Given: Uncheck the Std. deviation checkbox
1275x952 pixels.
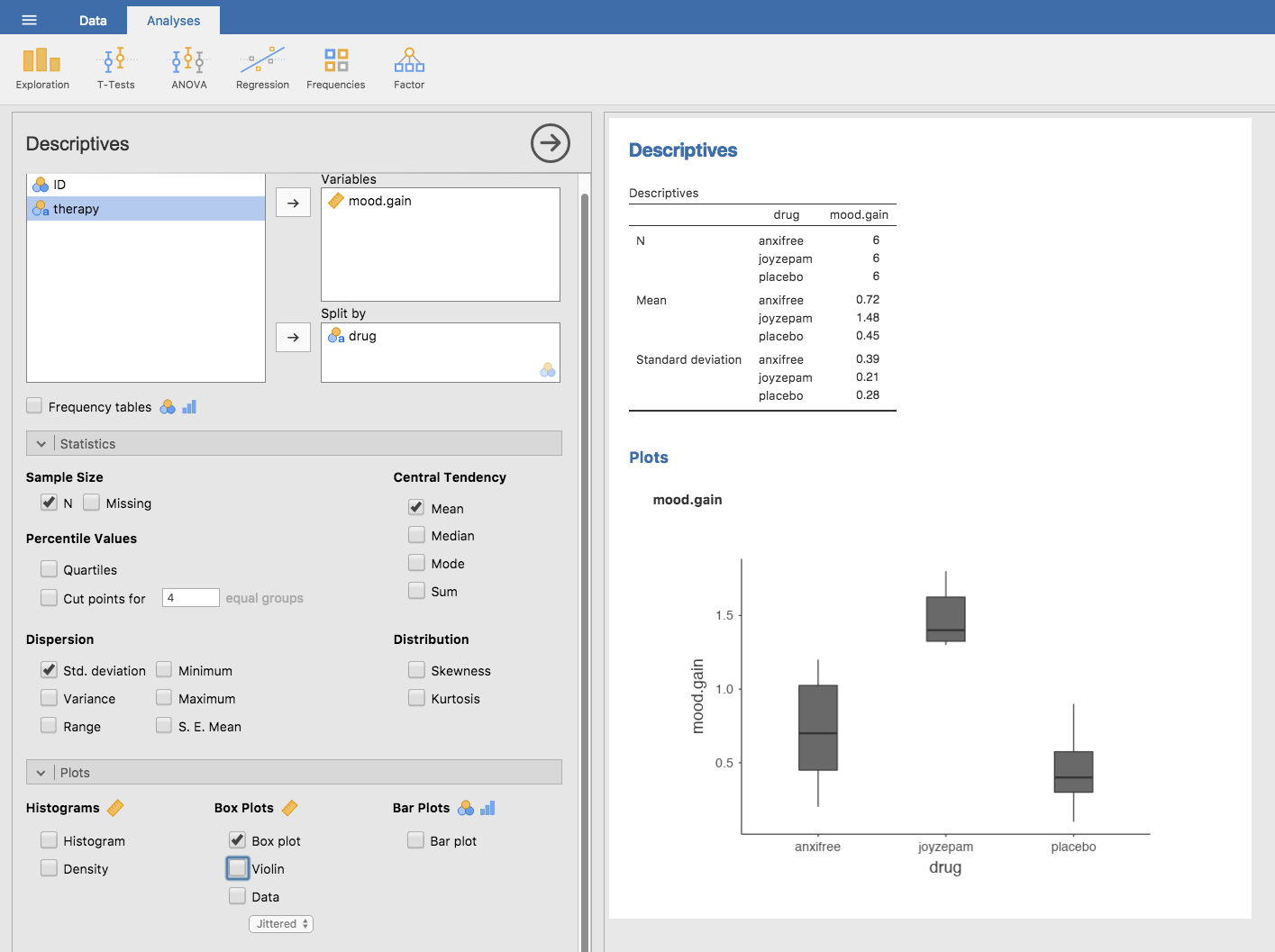Looking at the screenshot, I should pyautogui.click(x=49, y=670).
